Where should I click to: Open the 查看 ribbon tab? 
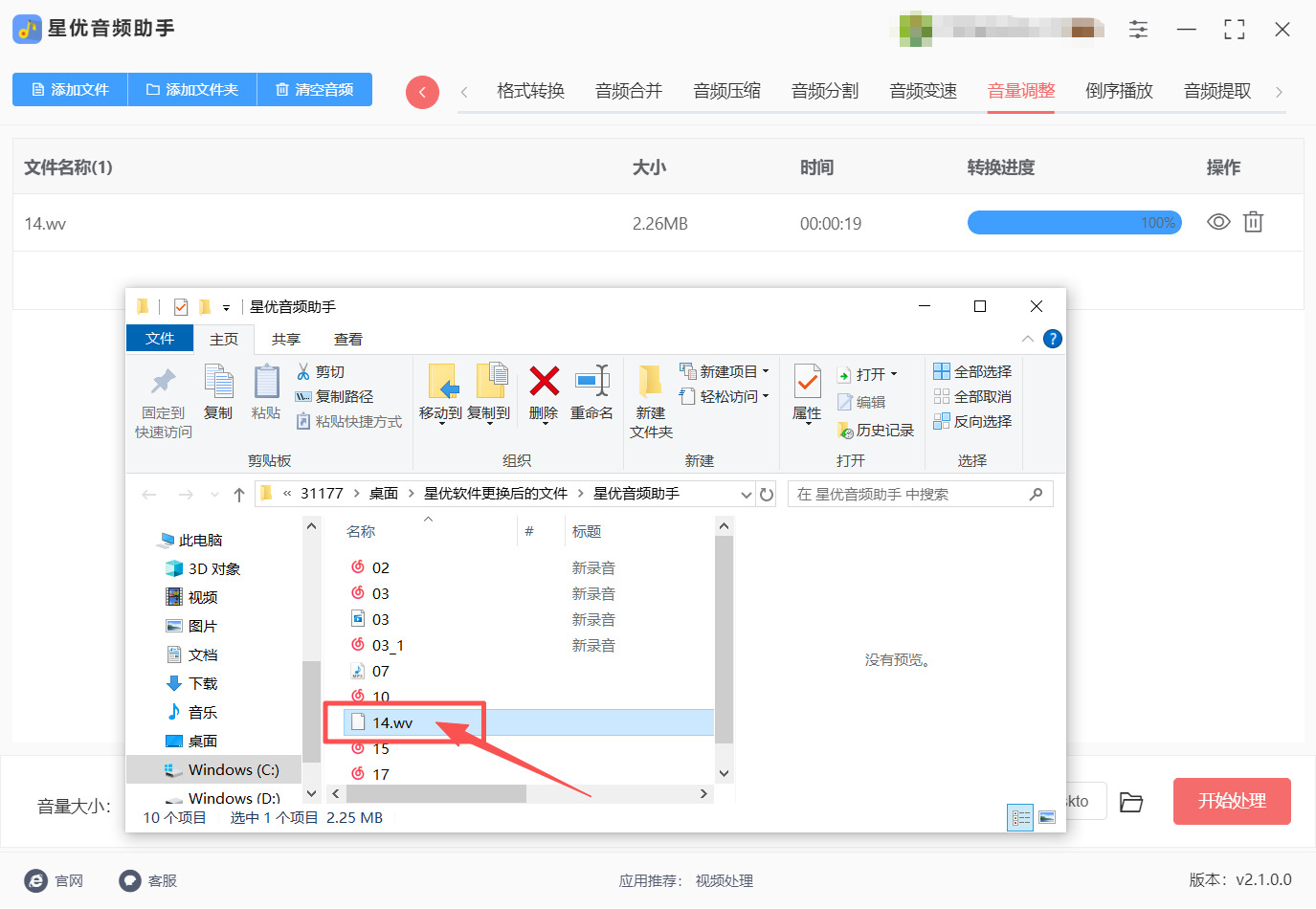[x=347, y=340]
